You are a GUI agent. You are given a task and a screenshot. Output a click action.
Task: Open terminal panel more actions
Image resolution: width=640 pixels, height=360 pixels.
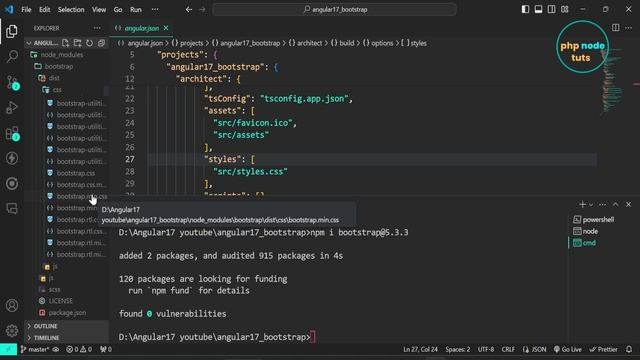click(602, 204)
